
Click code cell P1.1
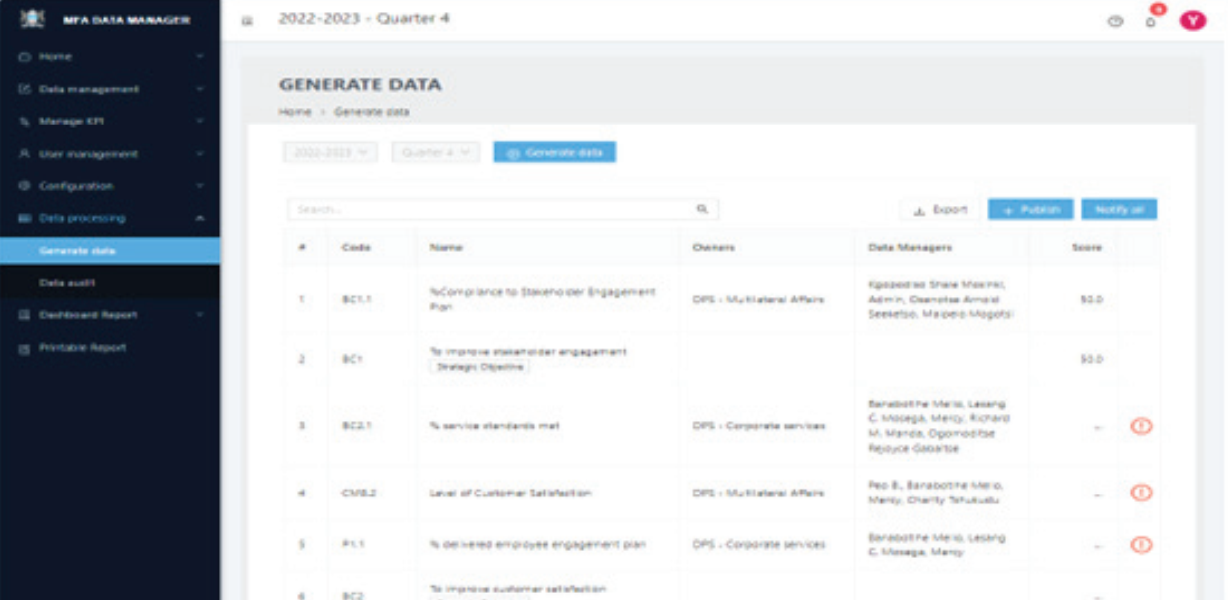coord(353,545)
